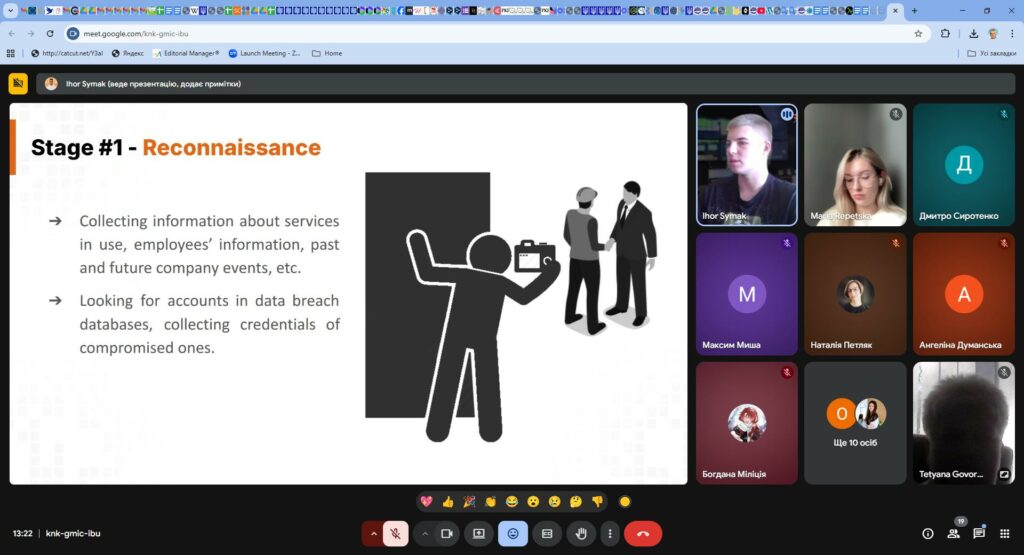Viewport: 1024px width, 555px height.
Task: Expand audio settings arrow beside microphone
Action: (374, 534)
